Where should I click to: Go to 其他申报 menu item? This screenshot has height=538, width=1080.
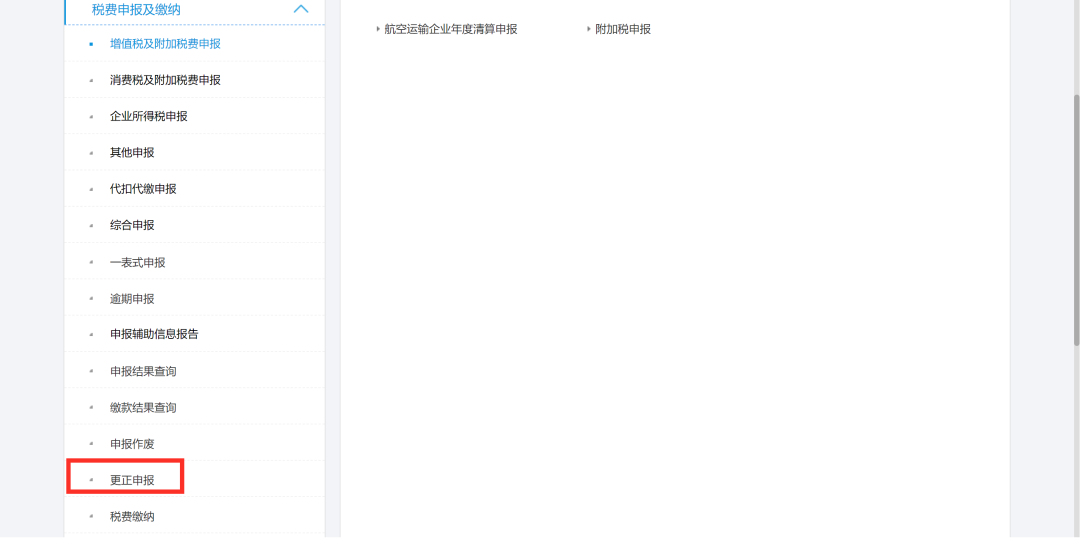click(x=132, y=152)
